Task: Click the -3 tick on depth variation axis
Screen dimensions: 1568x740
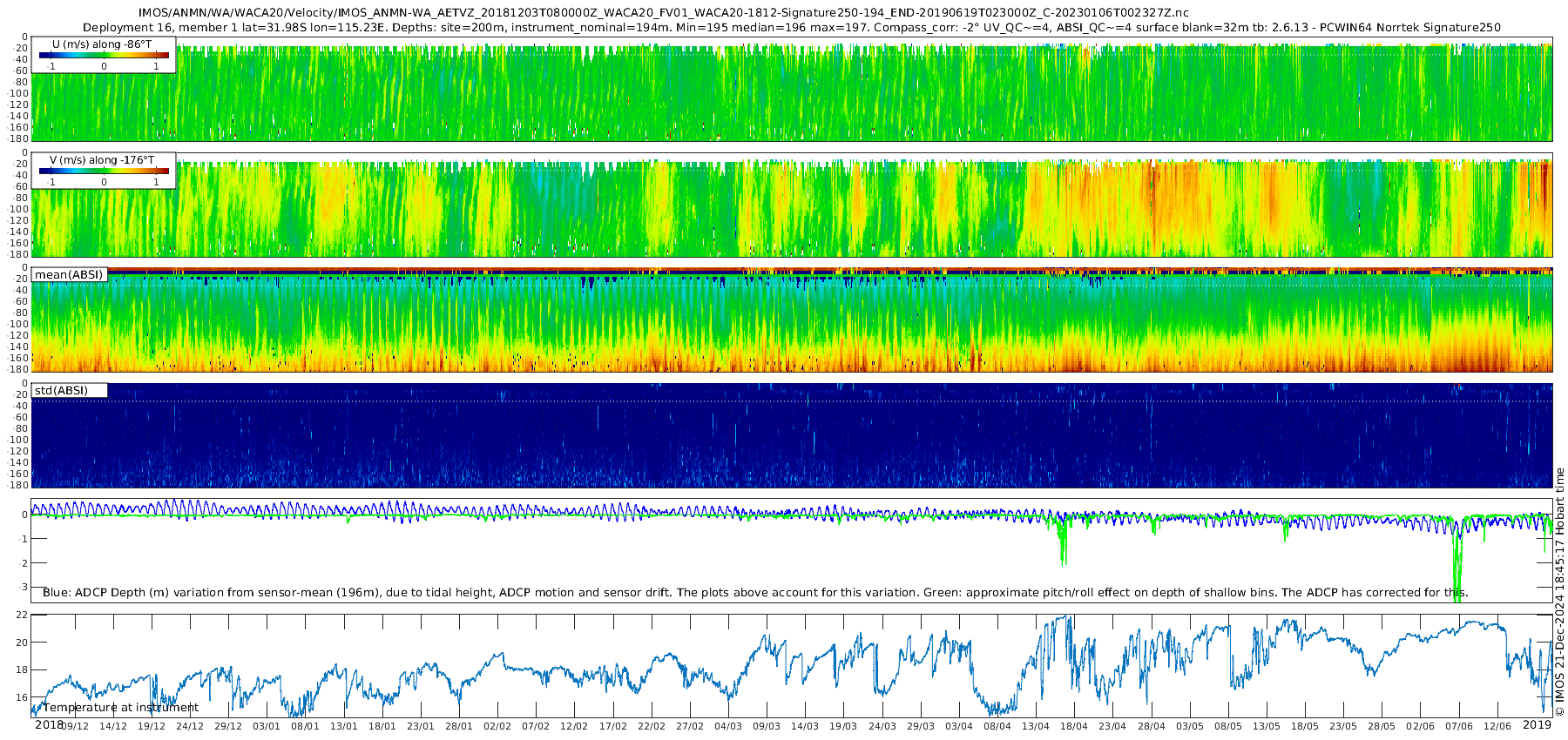Action: (x=23, y=588)
